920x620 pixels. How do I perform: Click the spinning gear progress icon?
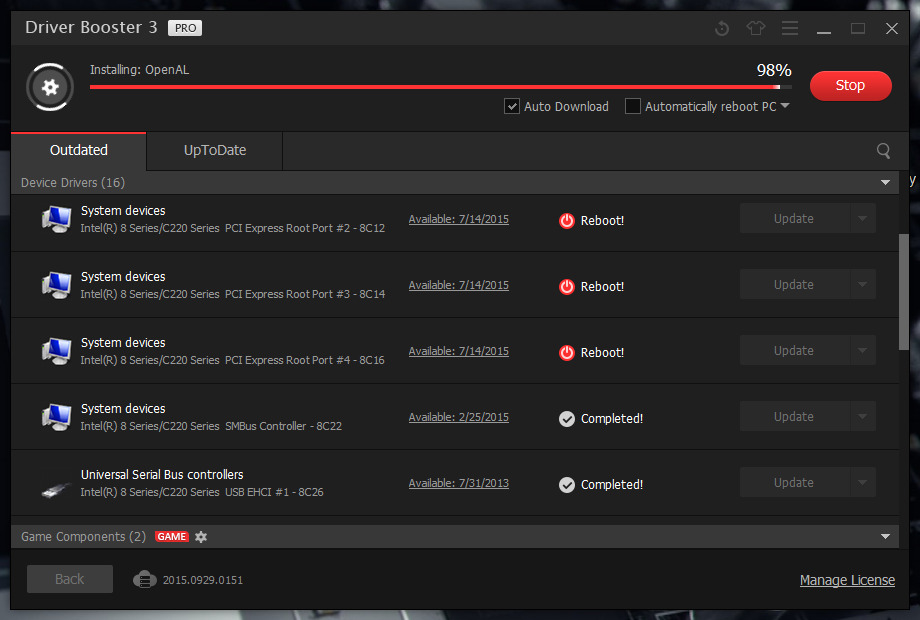click(x=50, y=87)
